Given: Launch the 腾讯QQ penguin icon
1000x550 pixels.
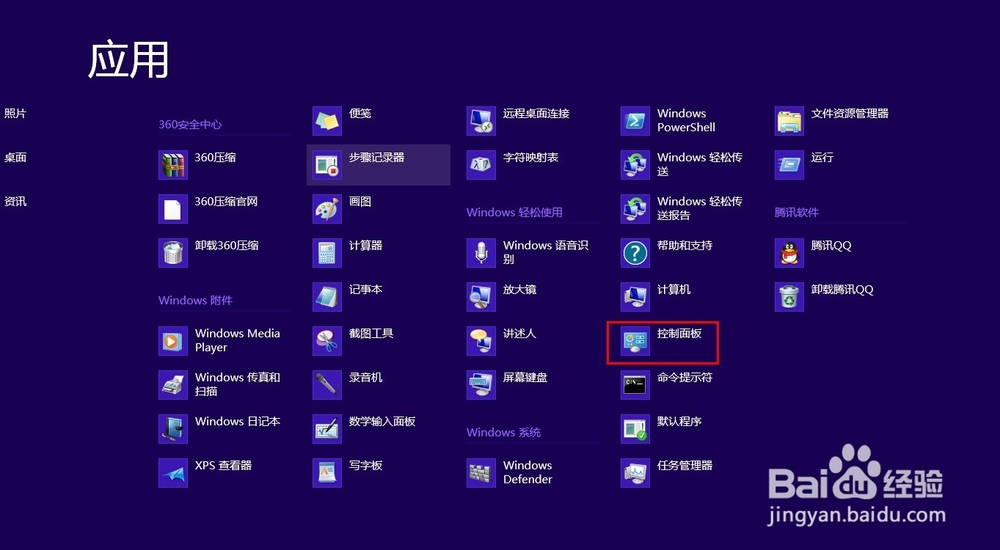Looking at the screenshot, I should pyautogui.click(x=790, y=253).
